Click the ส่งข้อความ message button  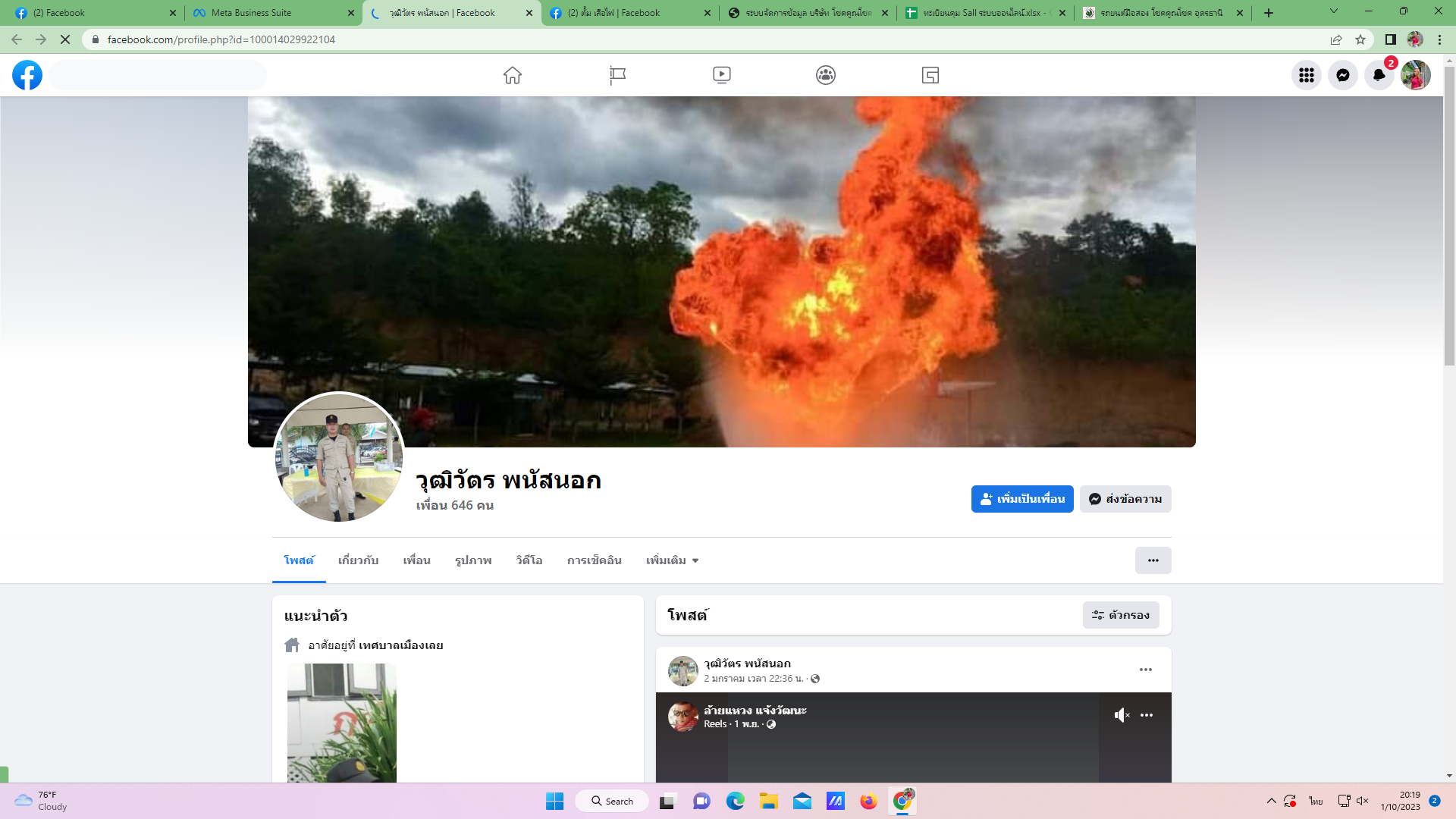click(1125, 499)
